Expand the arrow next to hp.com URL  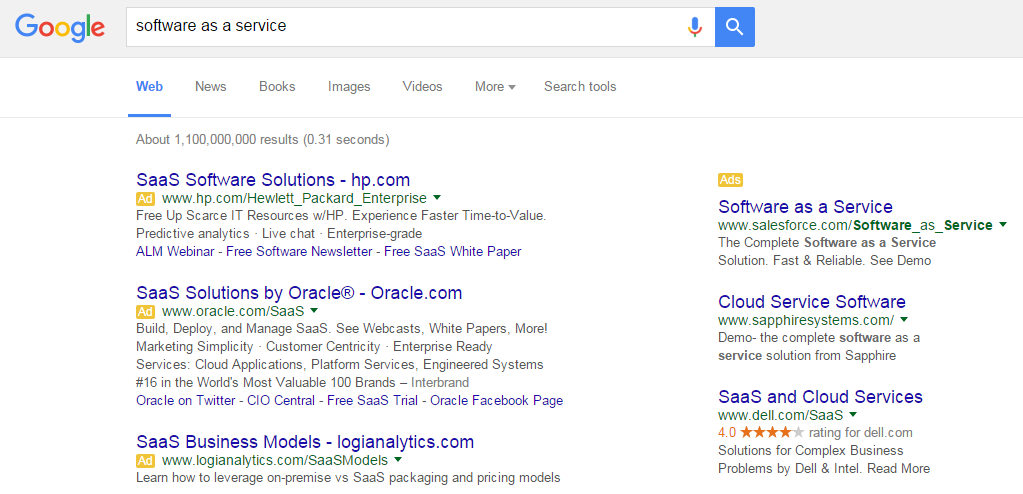(437, 197)
